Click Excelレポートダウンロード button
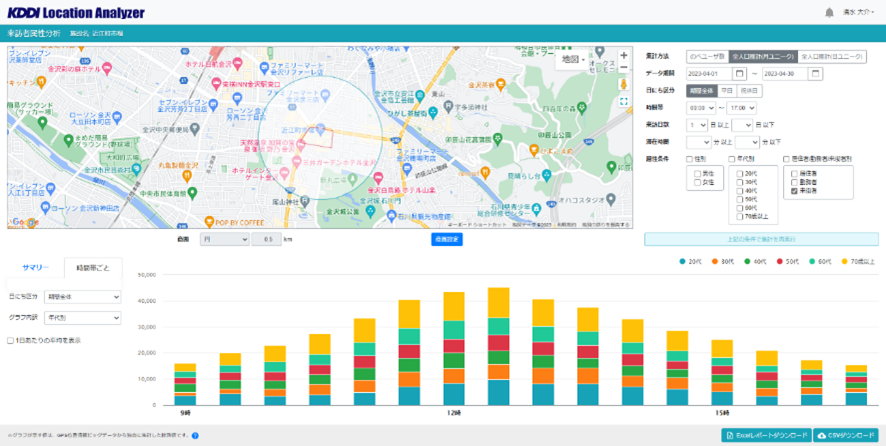This screenshot has width=886, height=446. 766,435
